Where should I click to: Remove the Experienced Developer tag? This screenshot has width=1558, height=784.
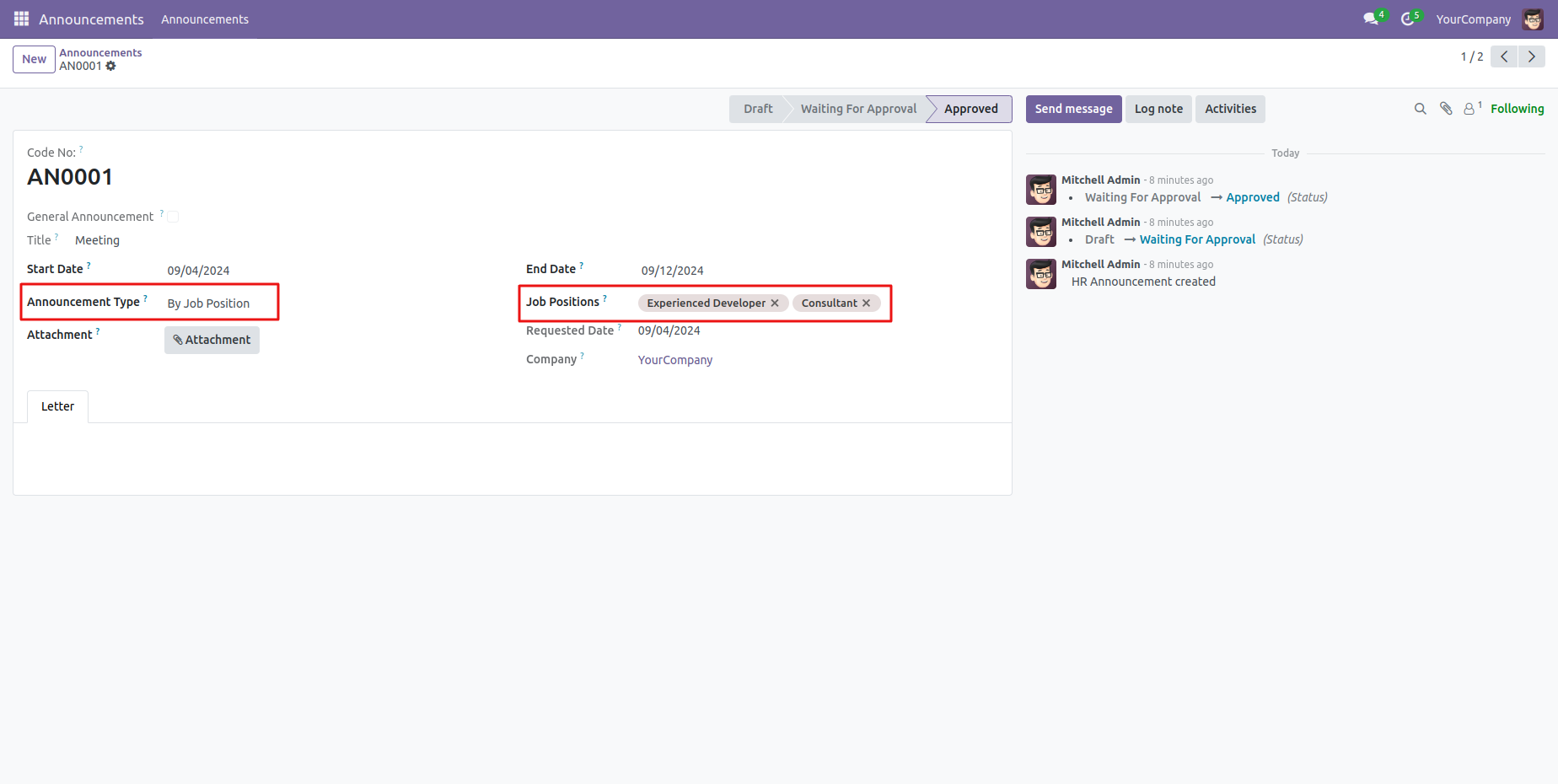(775, 303)
